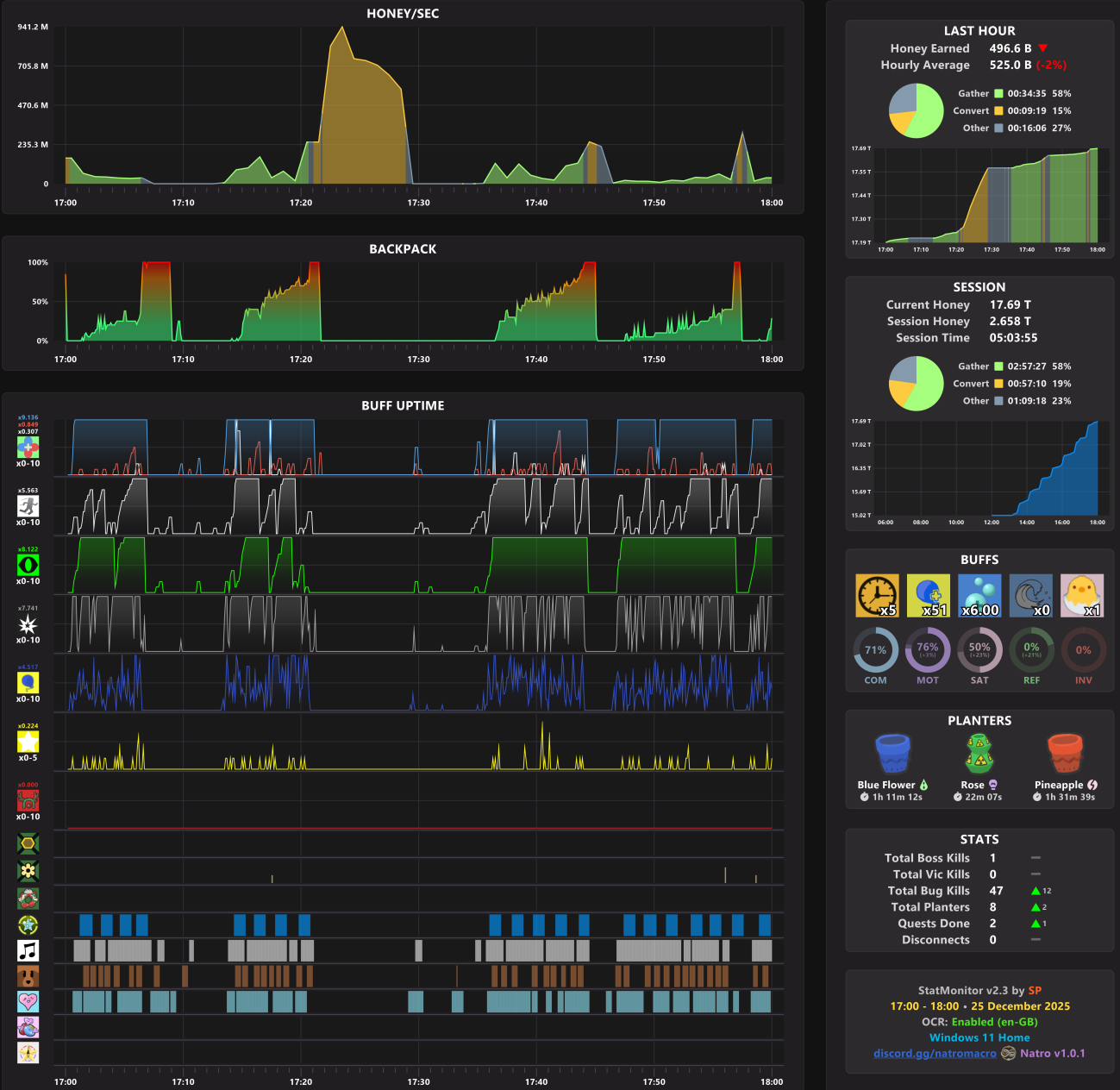
Task: Click the REF 0% ring gauge
Action: pyautogui.click(x=1031, y=650)
